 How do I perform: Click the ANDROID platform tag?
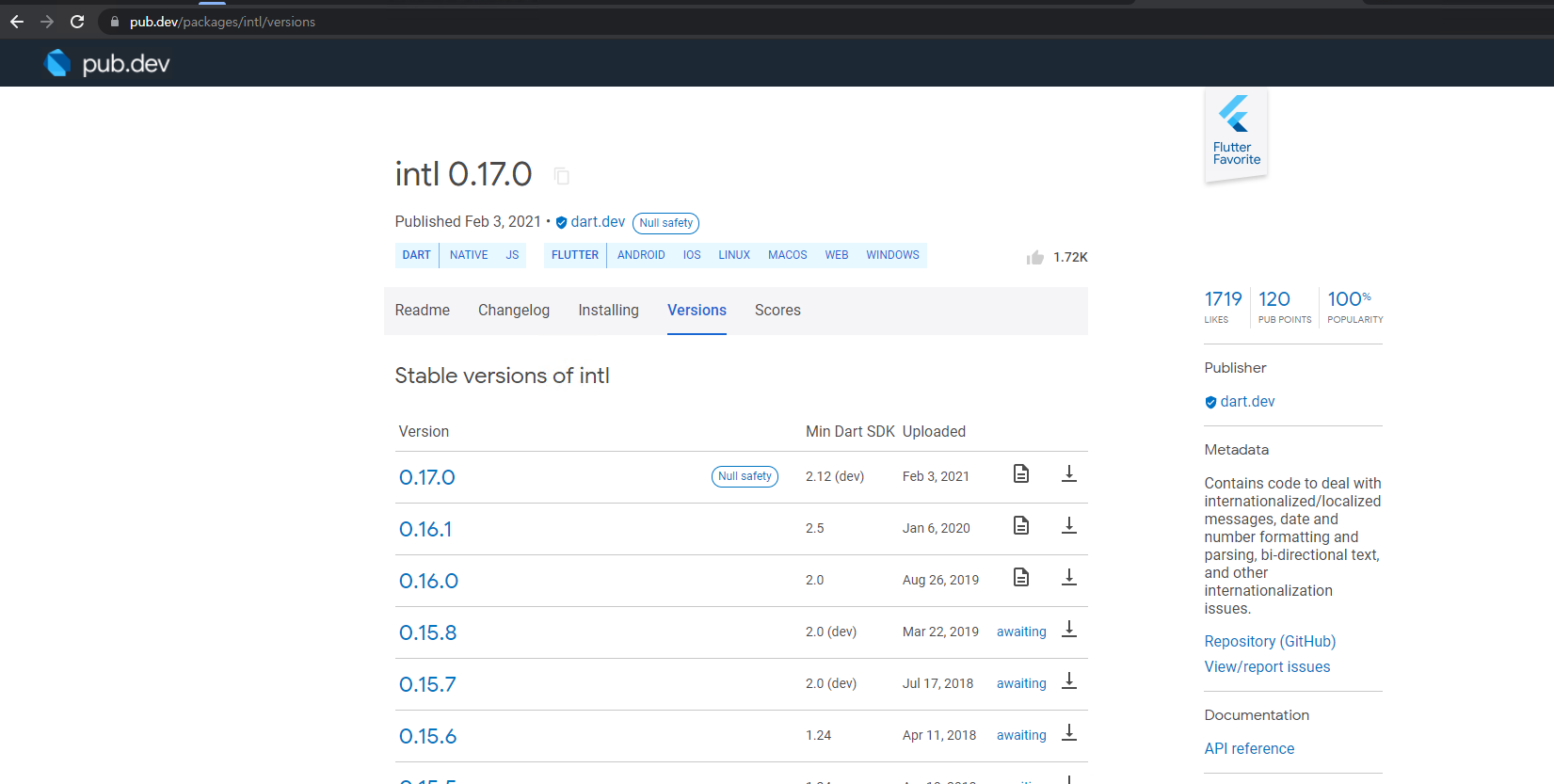tap(641, 255)
